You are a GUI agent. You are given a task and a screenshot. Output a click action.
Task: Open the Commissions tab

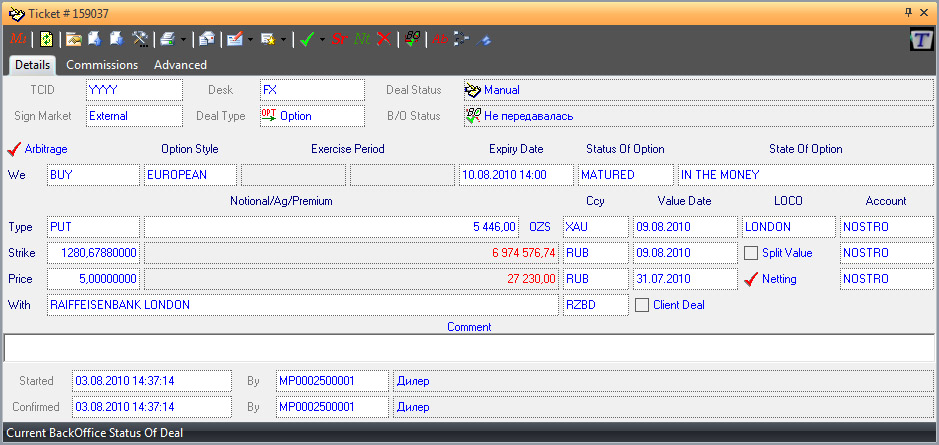click(102, 65)
